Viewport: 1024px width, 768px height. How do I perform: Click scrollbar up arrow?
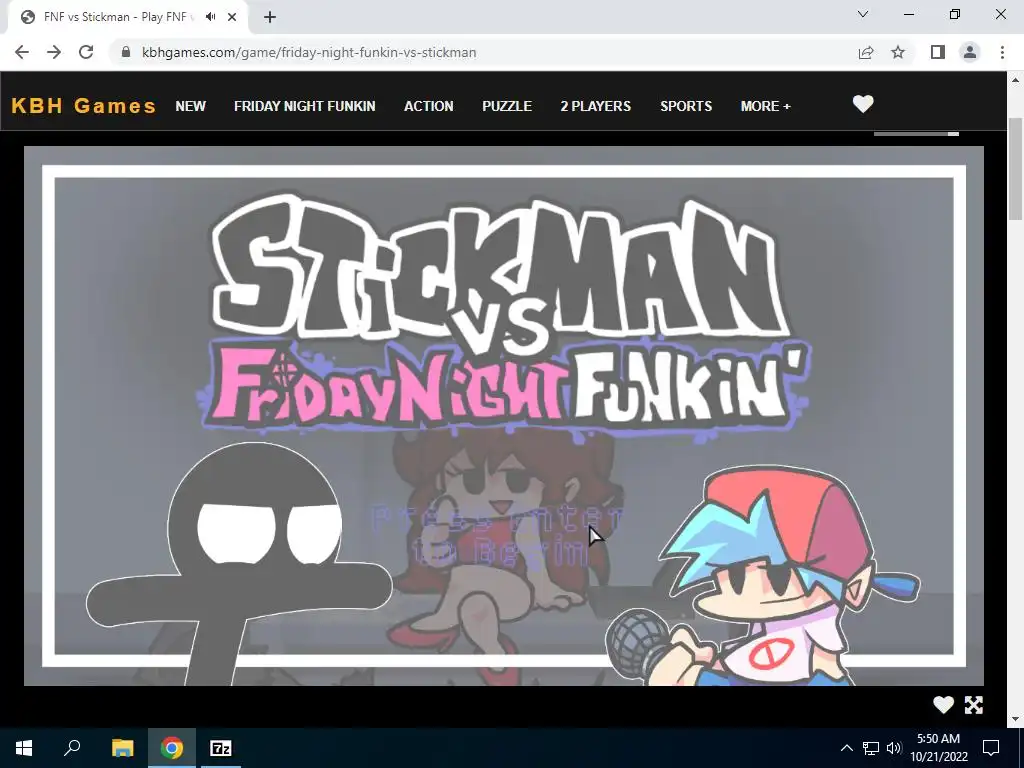[1015, 80]
